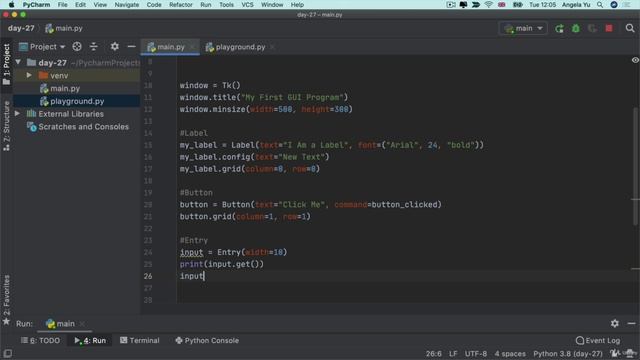Open the Event Log

pyautogui.click(x=598, y=340)
